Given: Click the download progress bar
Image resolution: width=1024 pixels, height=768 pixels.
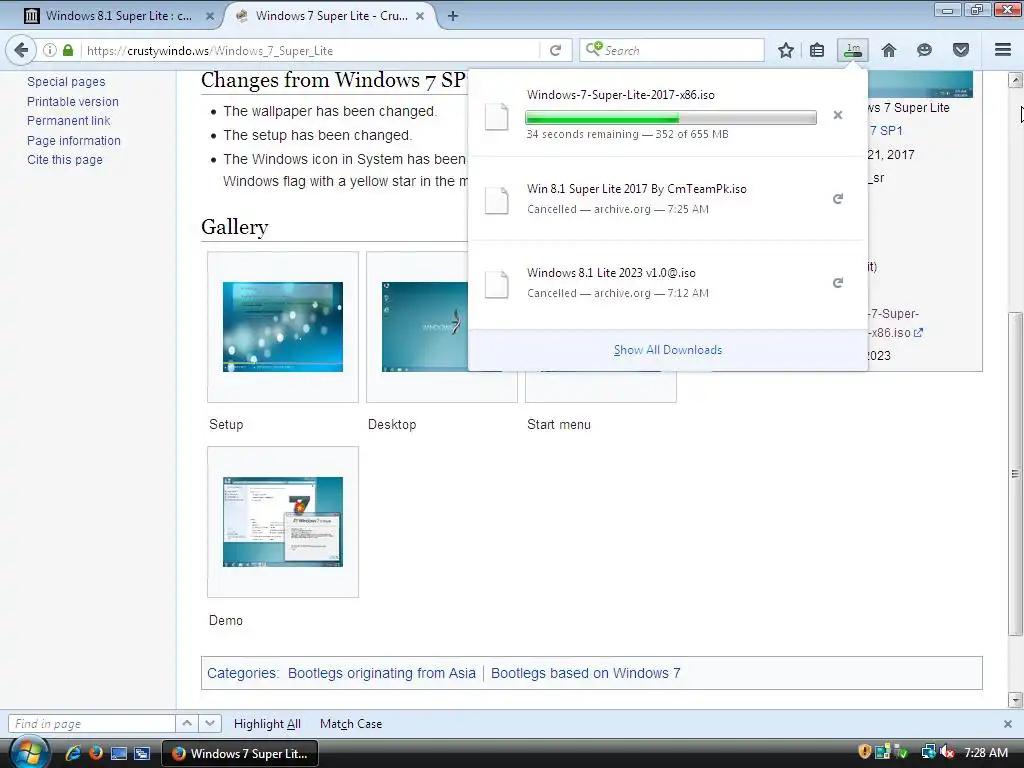Looking at the screenshot, I should click(671, 118).
